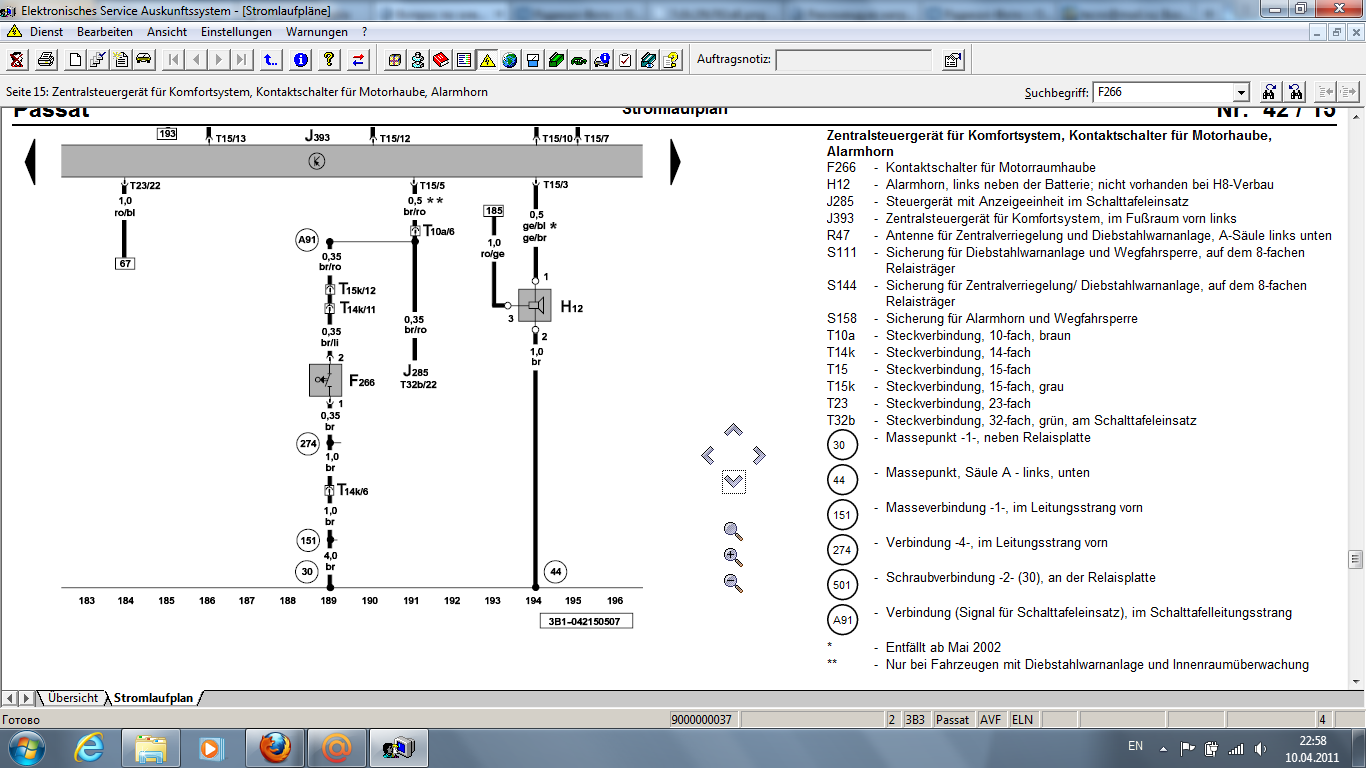Screen dimensions: 1366x768
Task: Click the zoom in magnifier with plus
Action: pyautogui.click(x=733, y=557)
